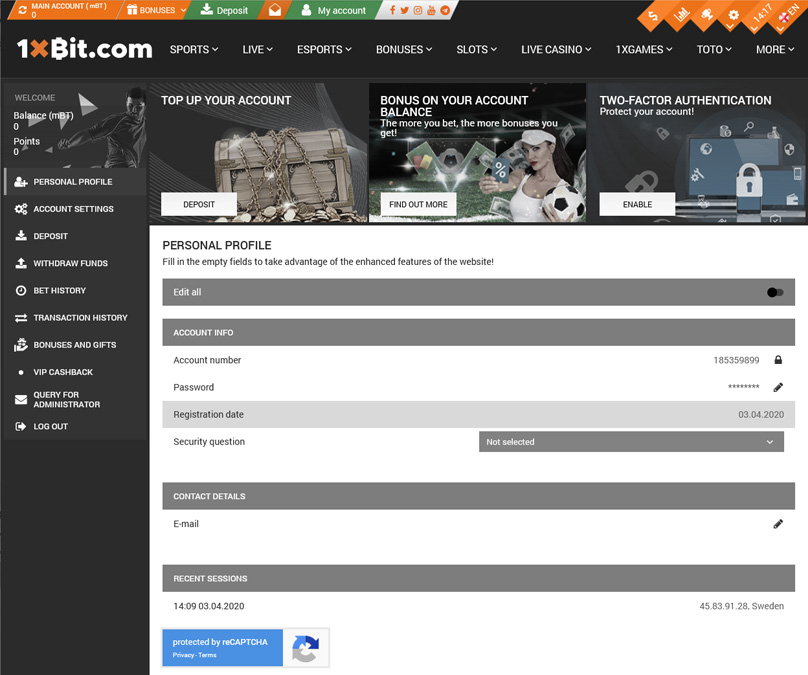The height and width of the screenshot is (675, 808).
Task: Expand the 1XGAMES navigation menu
Action: (644, 49)
